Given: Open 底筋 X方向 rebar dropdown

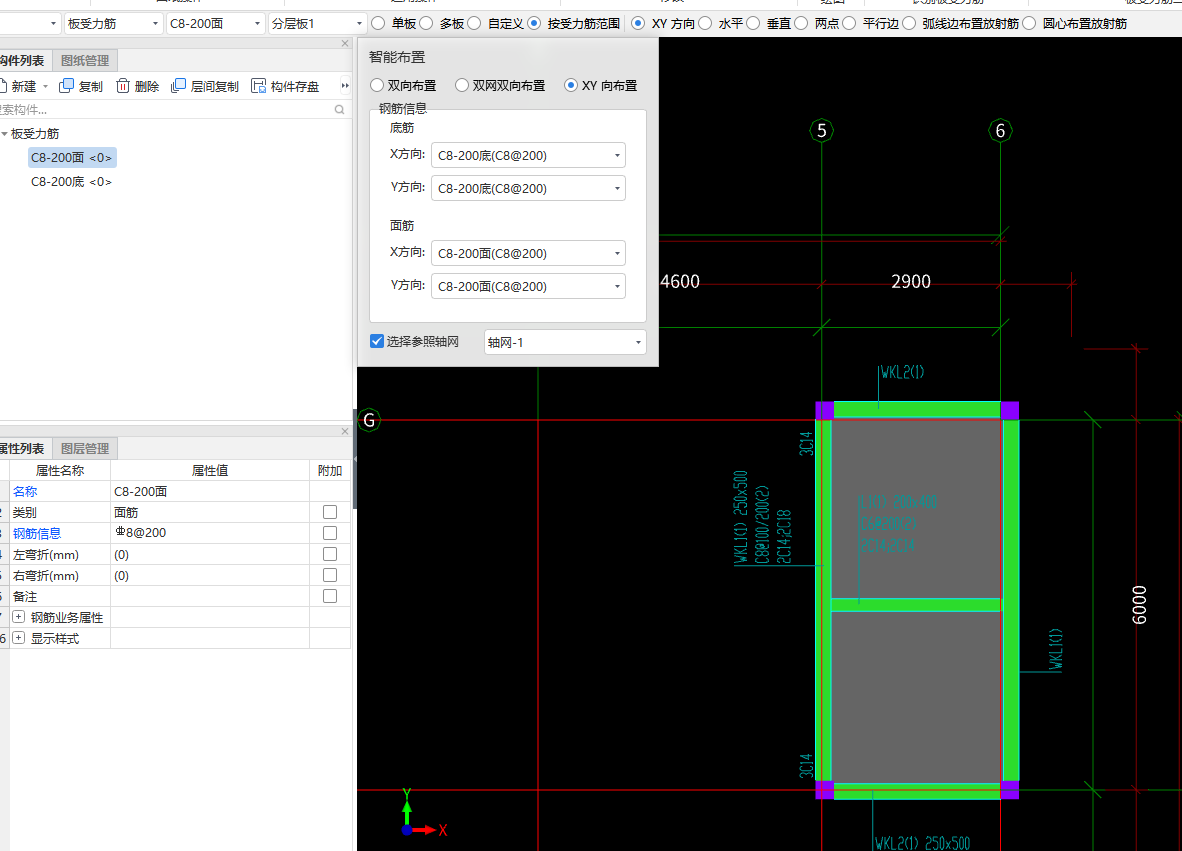Looking at the screenshot, I should click(528, 155).
